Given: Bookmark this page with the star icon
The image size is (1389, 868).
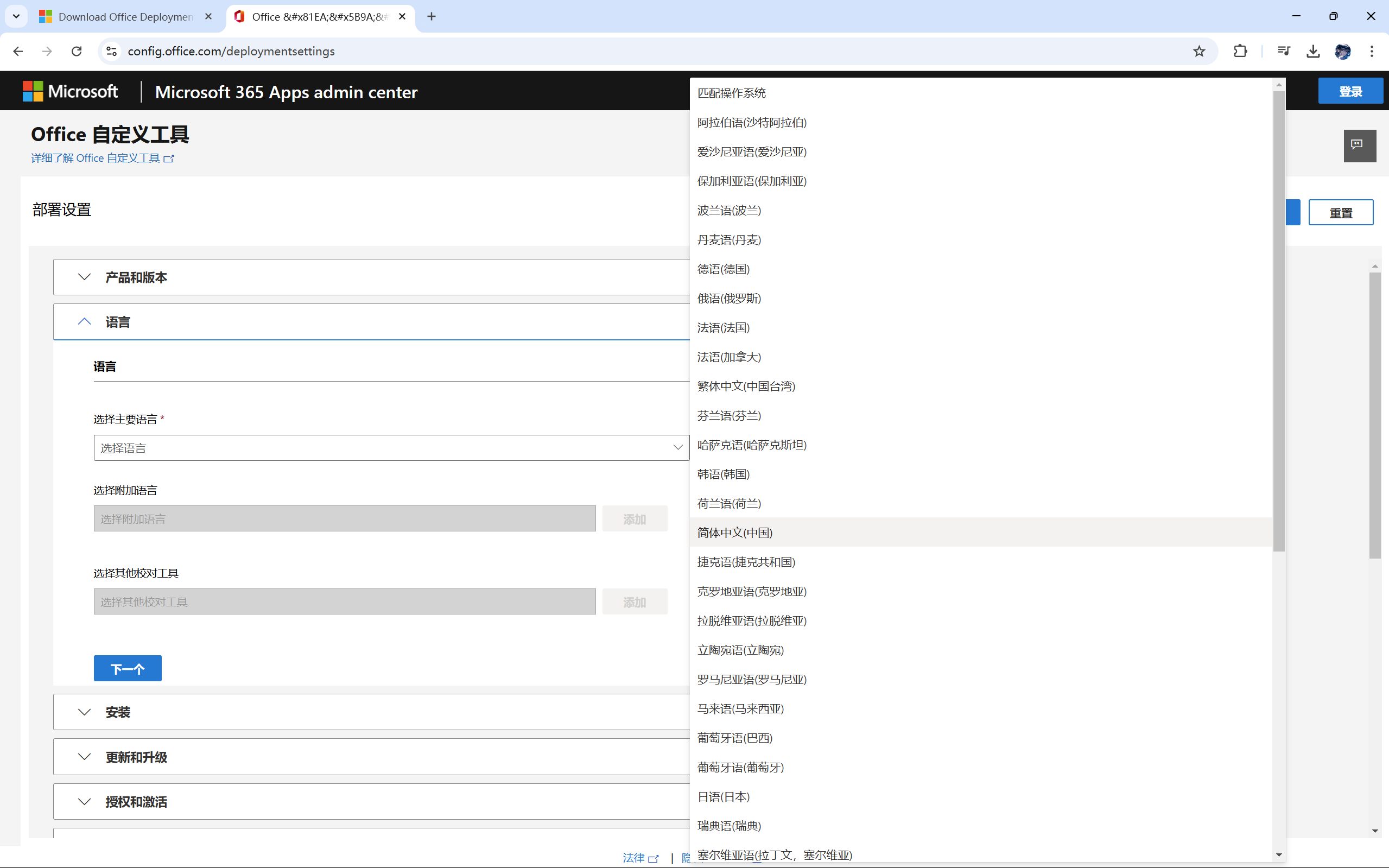Looking at the screenshot, I should (x=1199, y=51).
